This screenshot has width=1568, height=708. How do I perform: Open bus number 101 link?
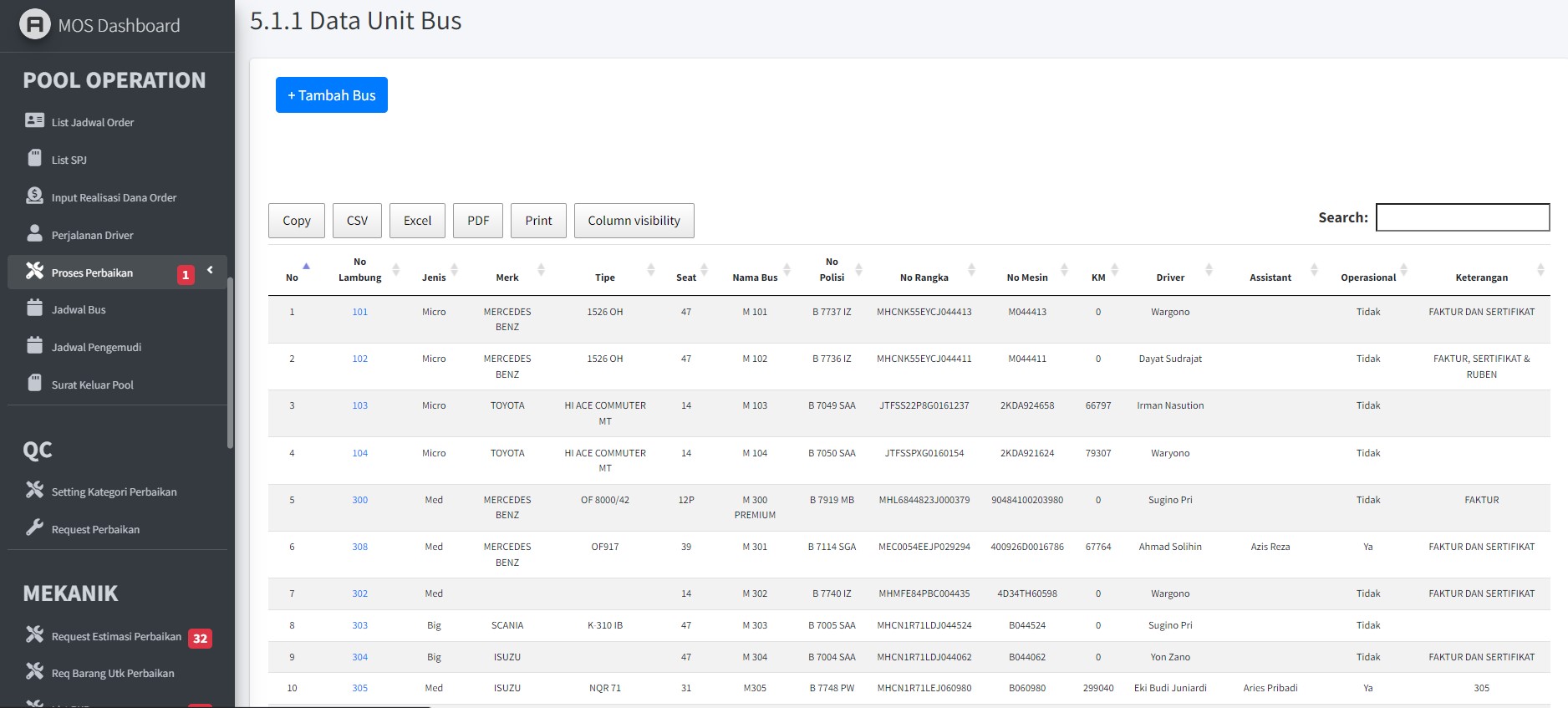coord(359,312)
